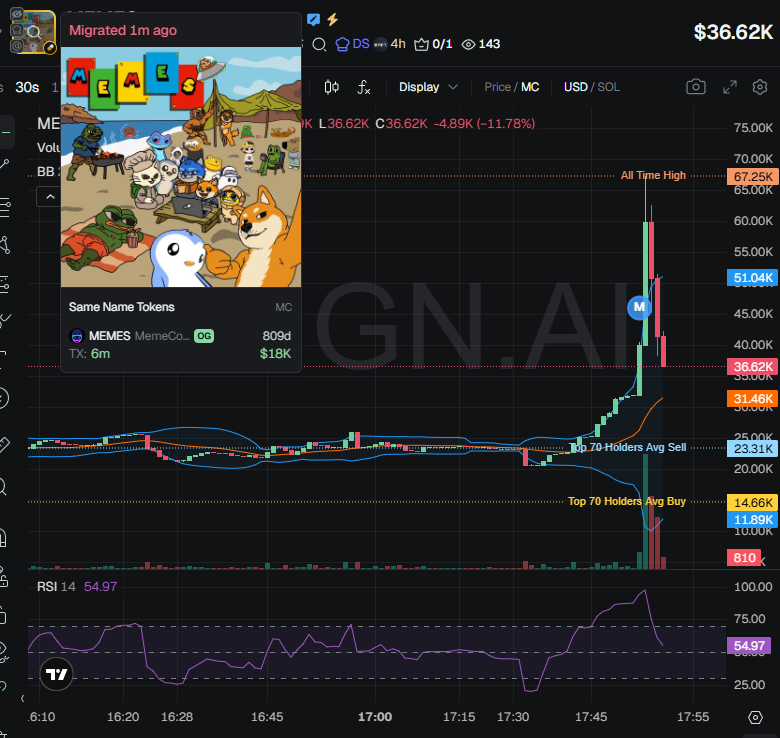Open the candlestick chart type selector
Screen dimensions: 780x738
tap(331, 88)
